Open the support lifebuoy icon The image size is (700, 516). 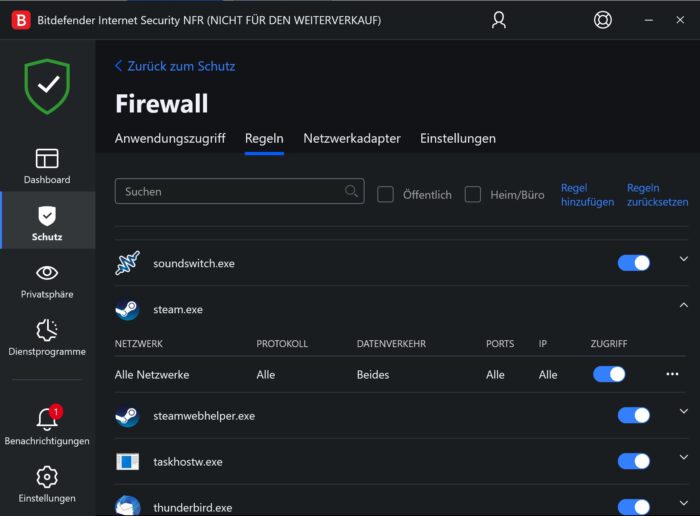click(x=603, y=20)
